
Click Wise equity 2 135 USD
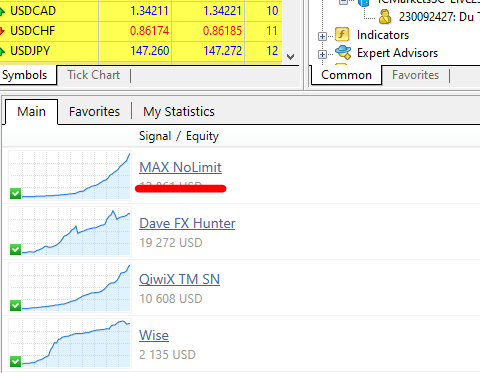(x=167, y=355)
